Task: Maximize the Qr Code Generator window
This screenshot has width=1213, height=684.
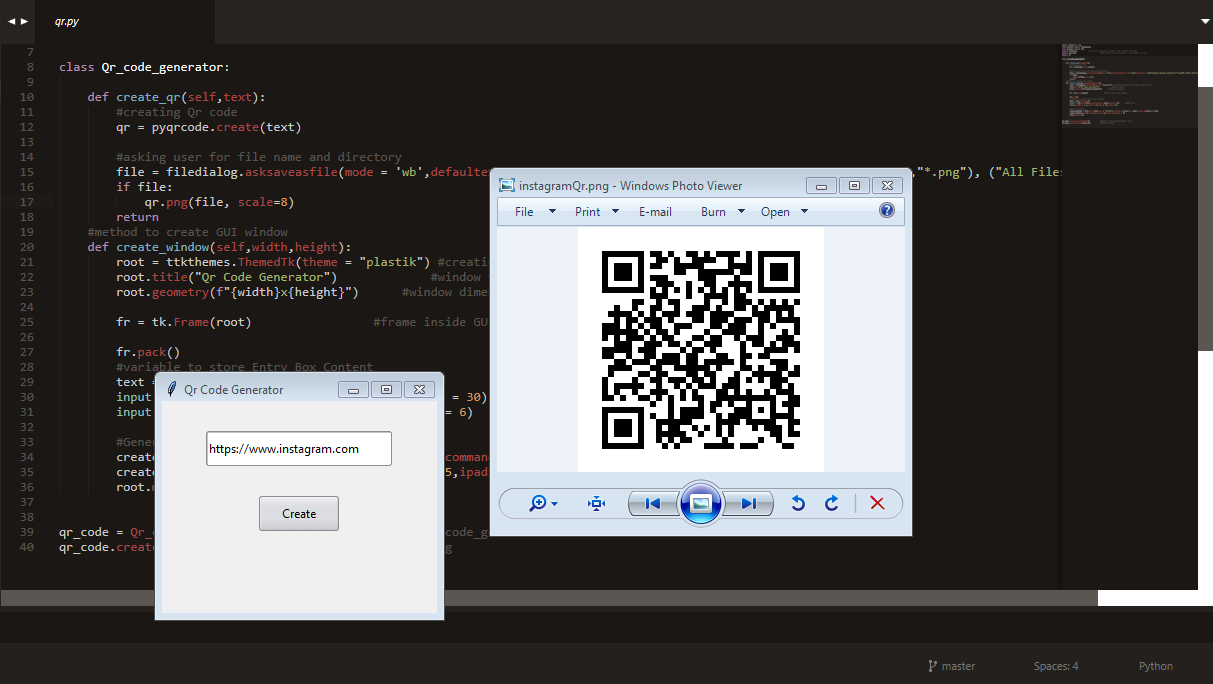Action: coord(386,389)
